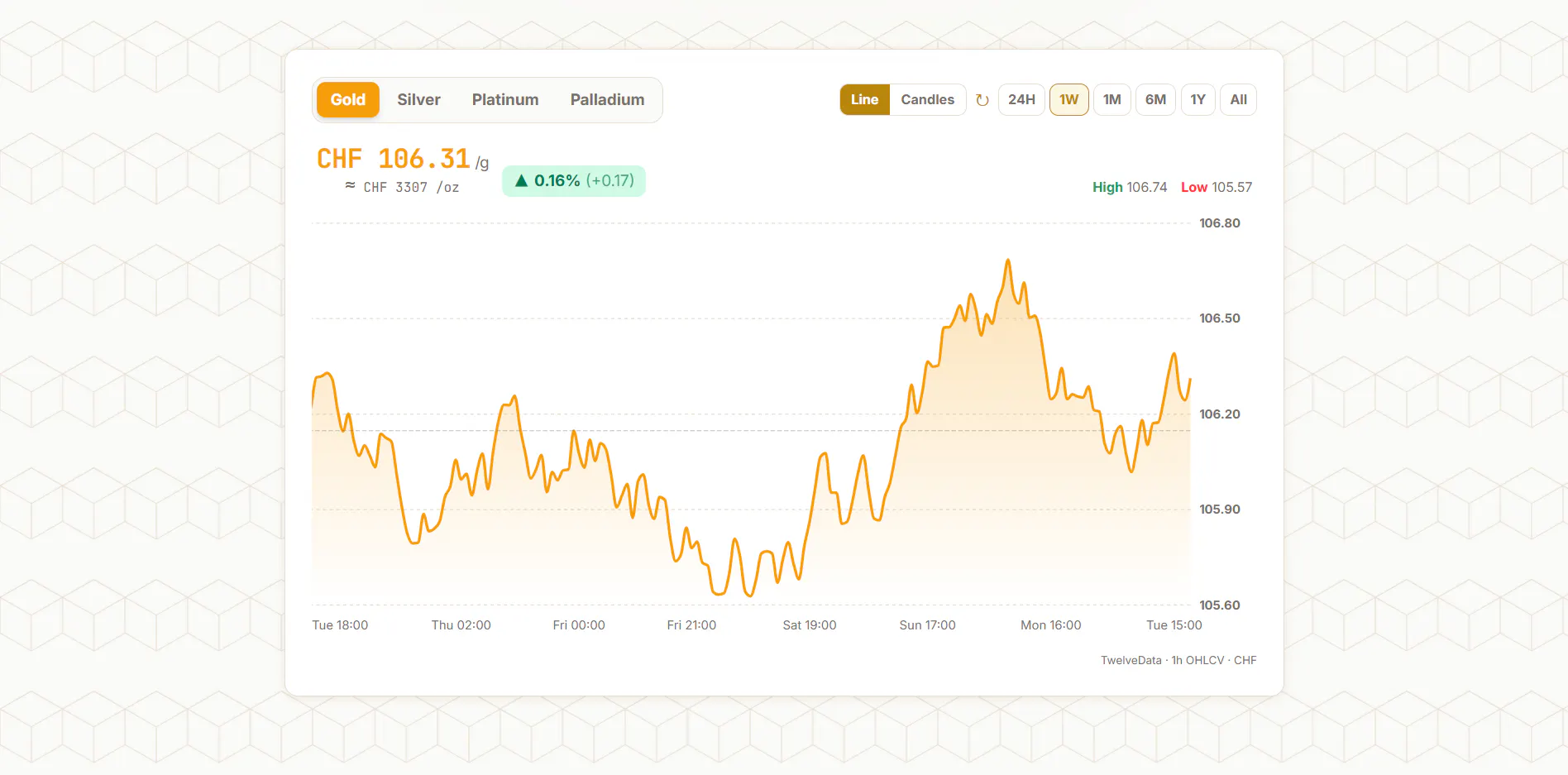Click the Tue 18:00 x-axis label
This screenshot has height=775, width=1568.
pos(340,625)
